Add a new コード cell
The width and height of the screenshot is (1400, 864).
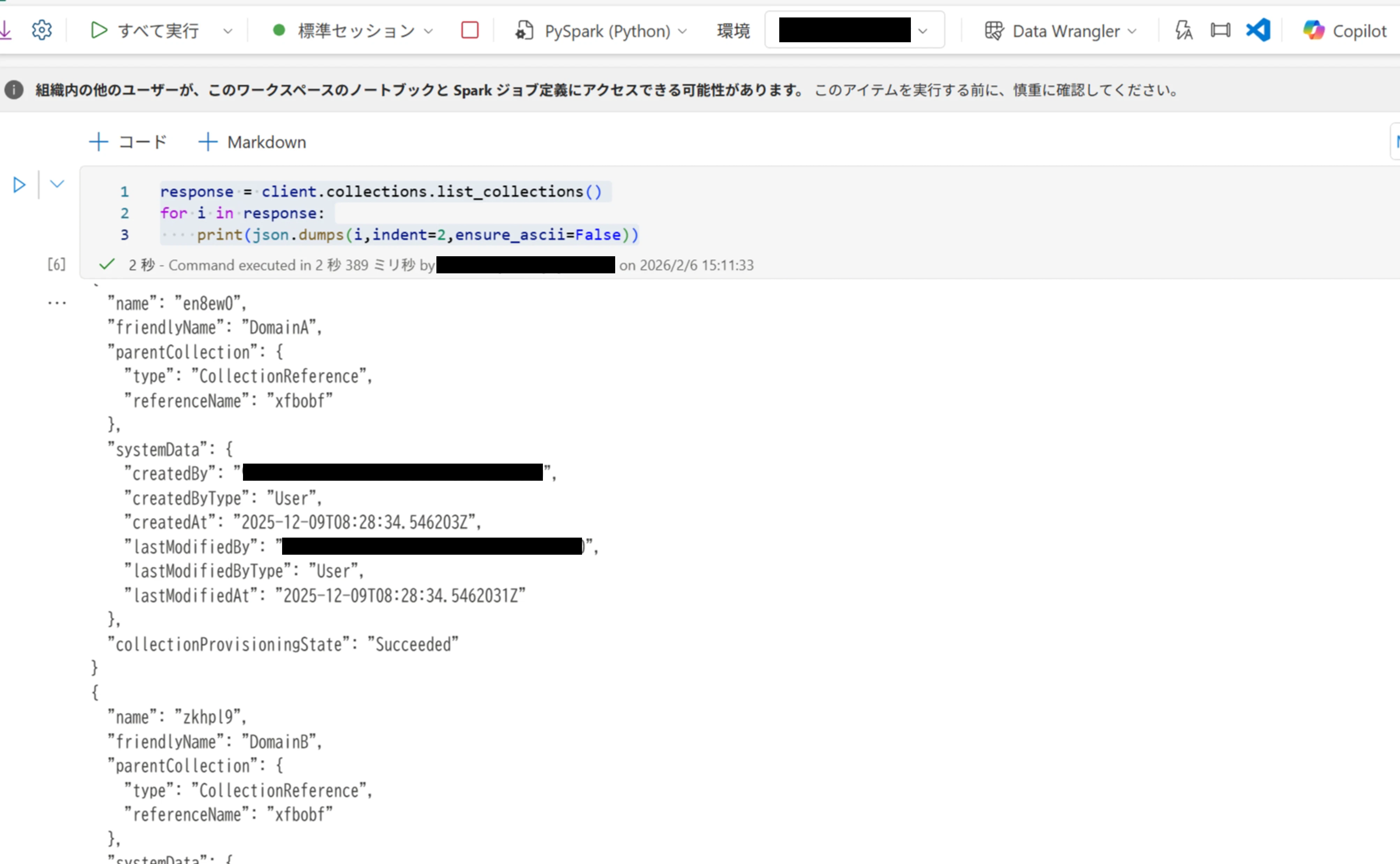[128, 142]
